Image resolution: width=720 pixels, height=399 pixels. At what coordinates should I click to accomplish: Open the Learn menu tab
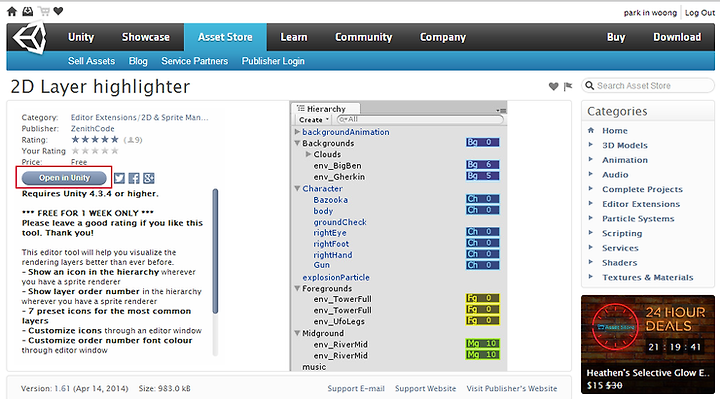click(294, 37)
